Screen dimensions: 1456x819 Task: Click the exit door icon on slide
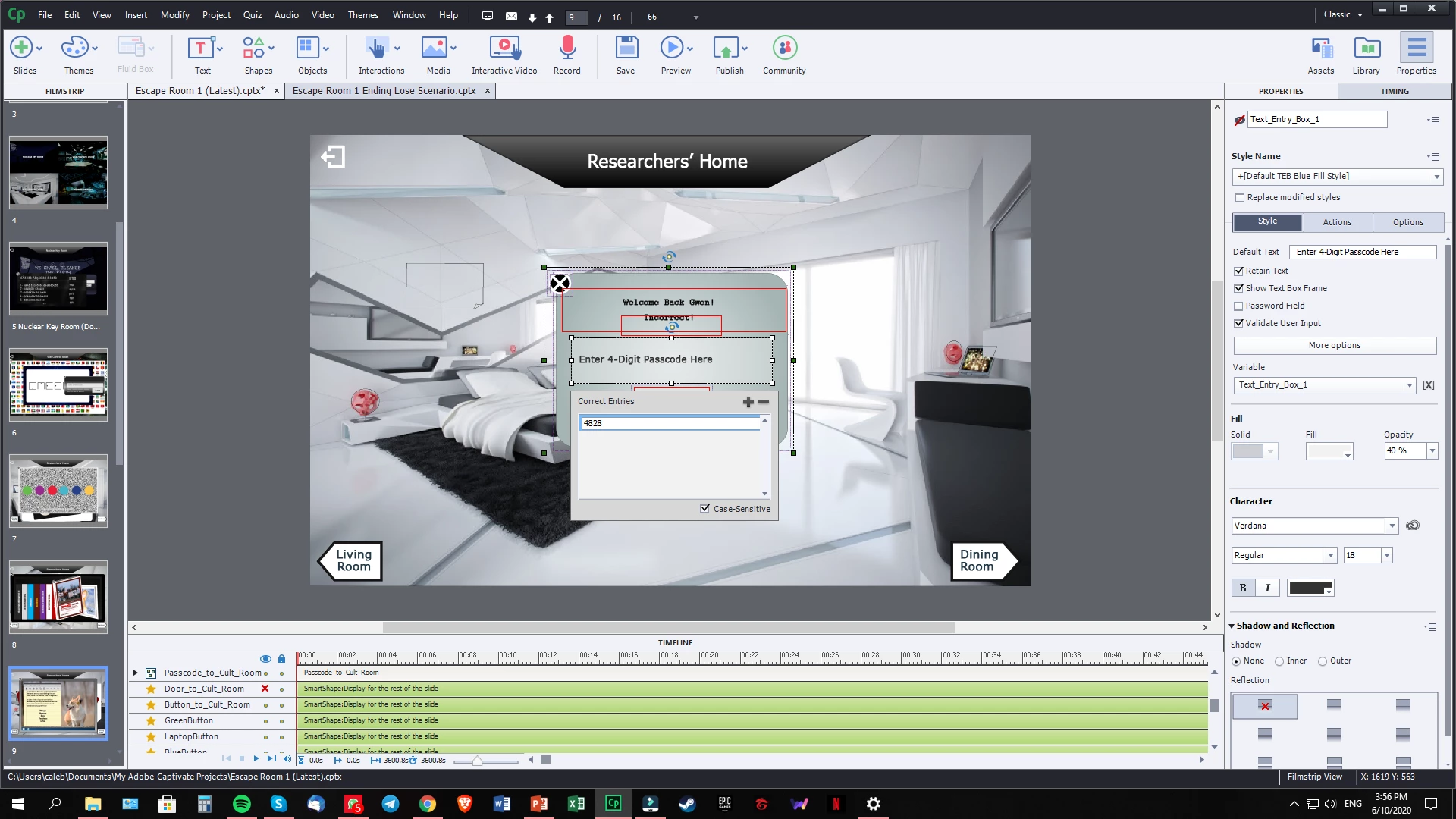pos(332,157)
